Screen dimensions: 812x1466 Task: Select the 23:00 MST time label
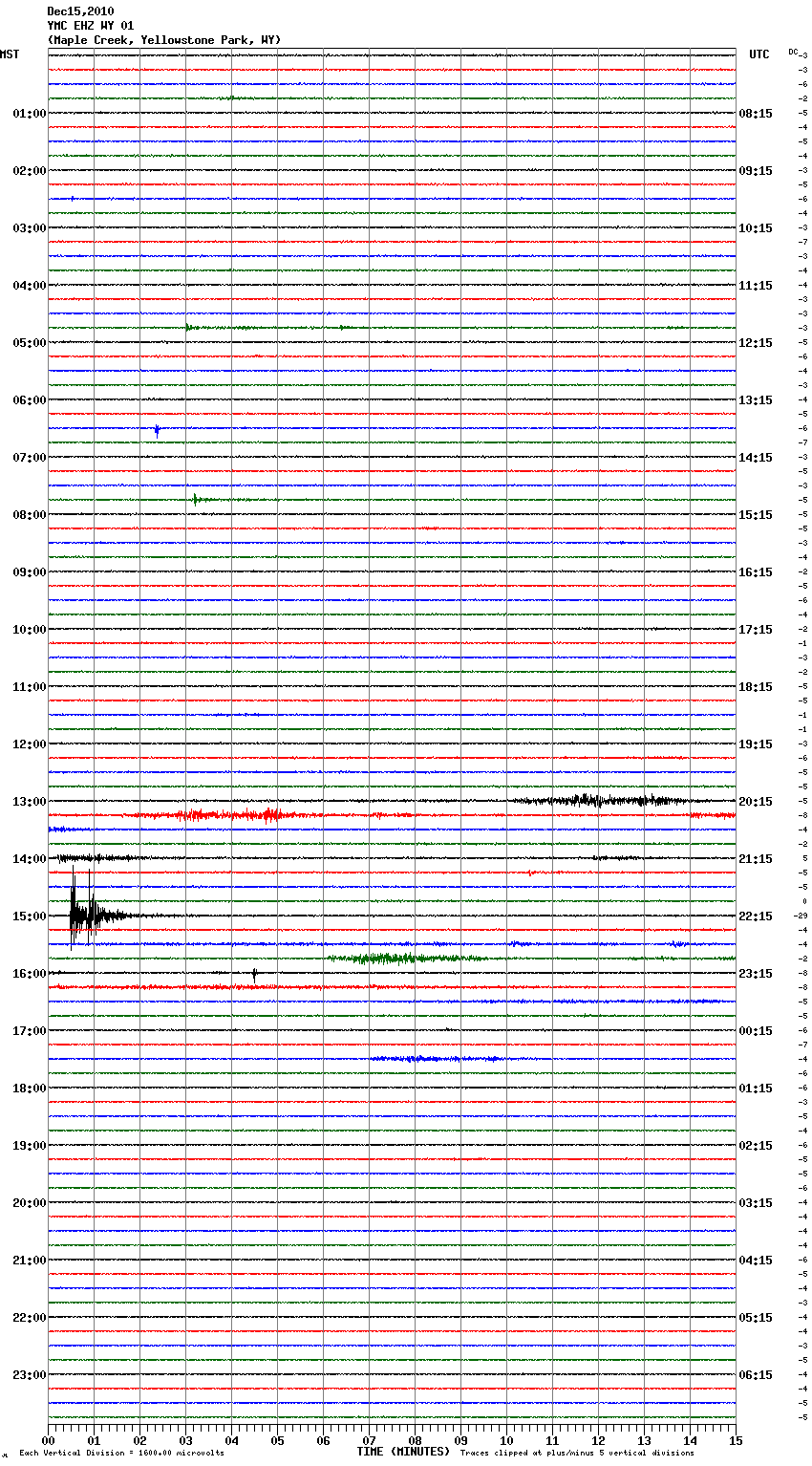30,1375
